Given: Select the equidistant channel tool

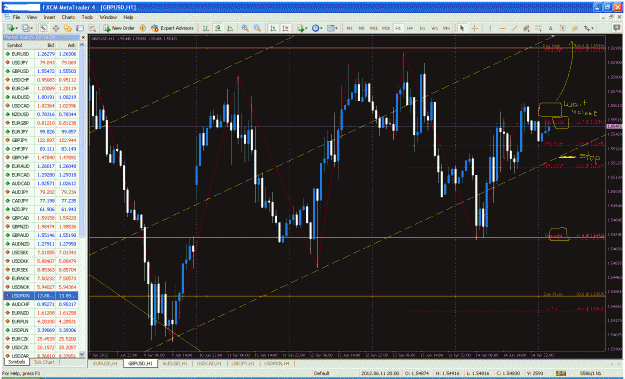Looking at the screenshot, I should coord(526,28).
